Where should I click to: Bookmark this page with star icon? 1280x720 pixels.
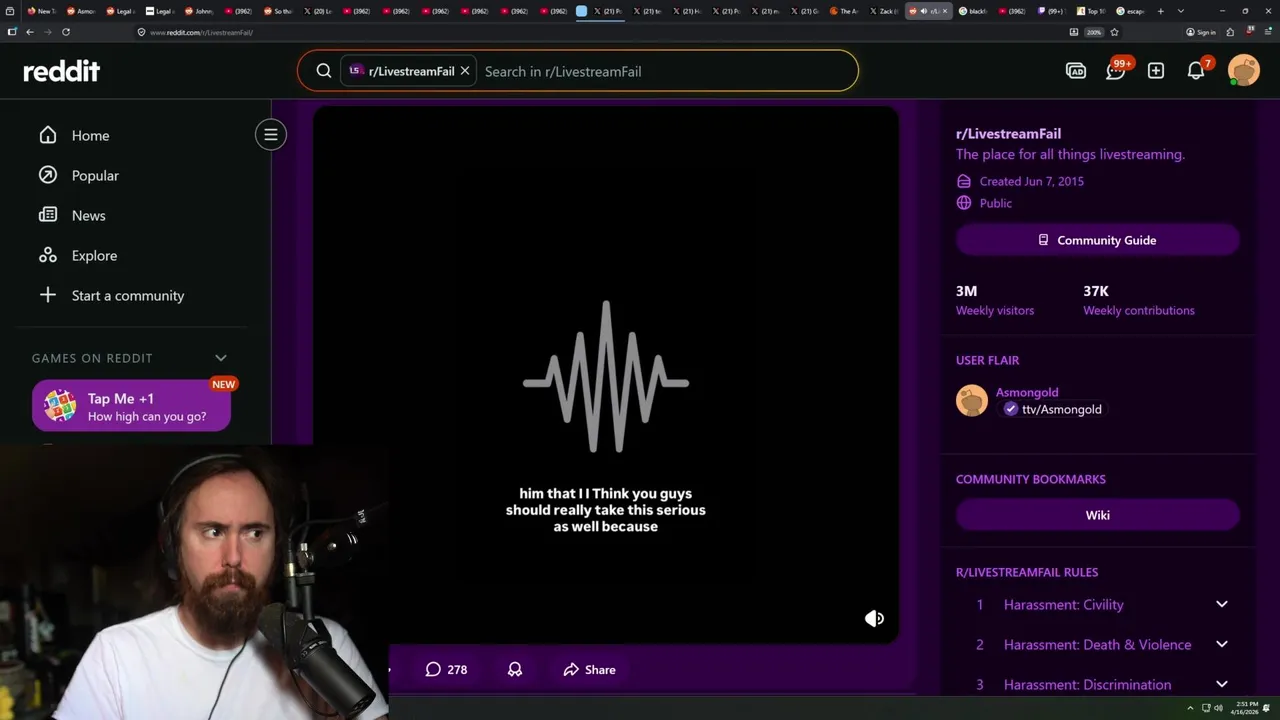point(1114,32)
